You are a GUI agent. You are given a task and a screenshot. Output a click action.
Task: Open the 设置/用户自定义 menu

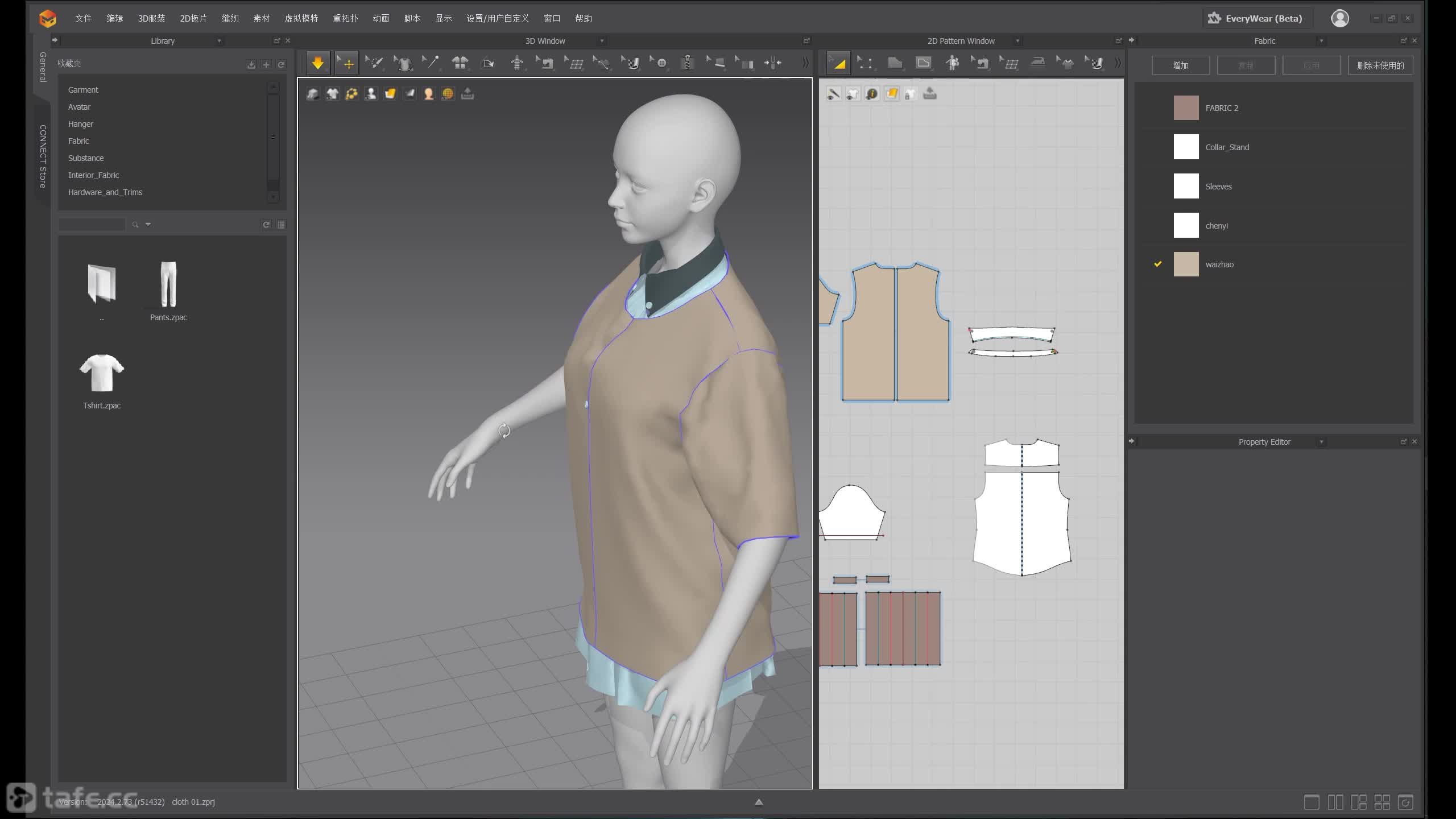[498, 18]
